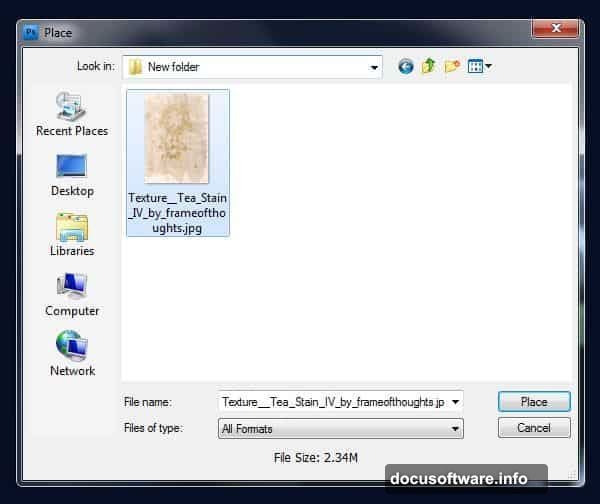Open Desktop location in sidebar
Image resolution: width=600 pixels, height=504 pixels.
(x=72, y=175)
